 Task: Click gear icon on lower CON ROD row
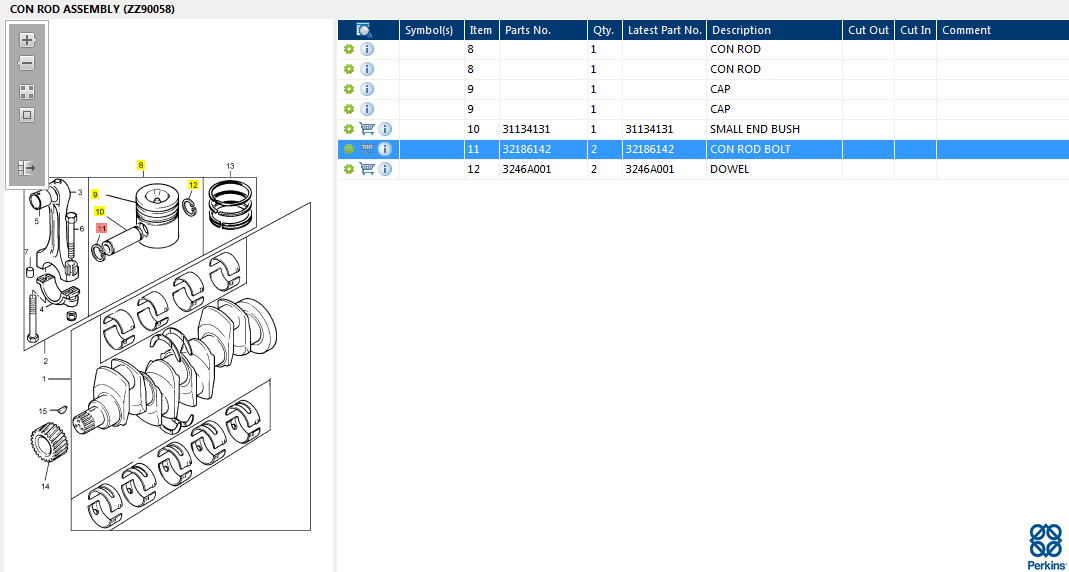click(349, 69)
